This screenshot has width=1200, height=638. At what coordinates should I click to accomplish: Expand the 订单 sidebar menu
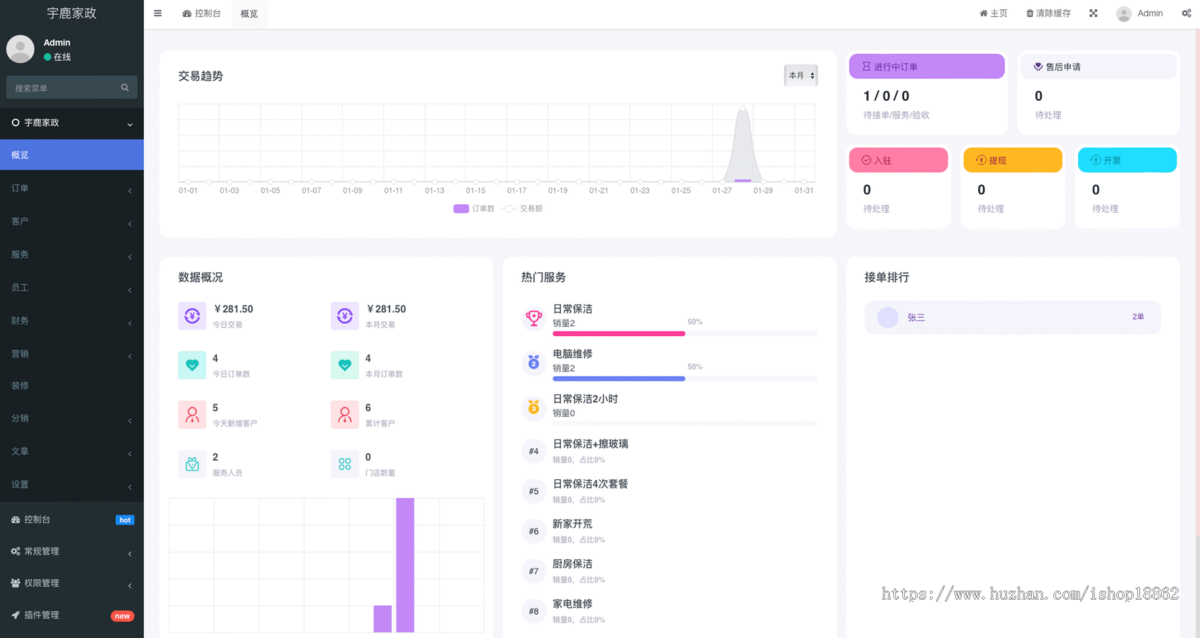(x=71, y=188)
